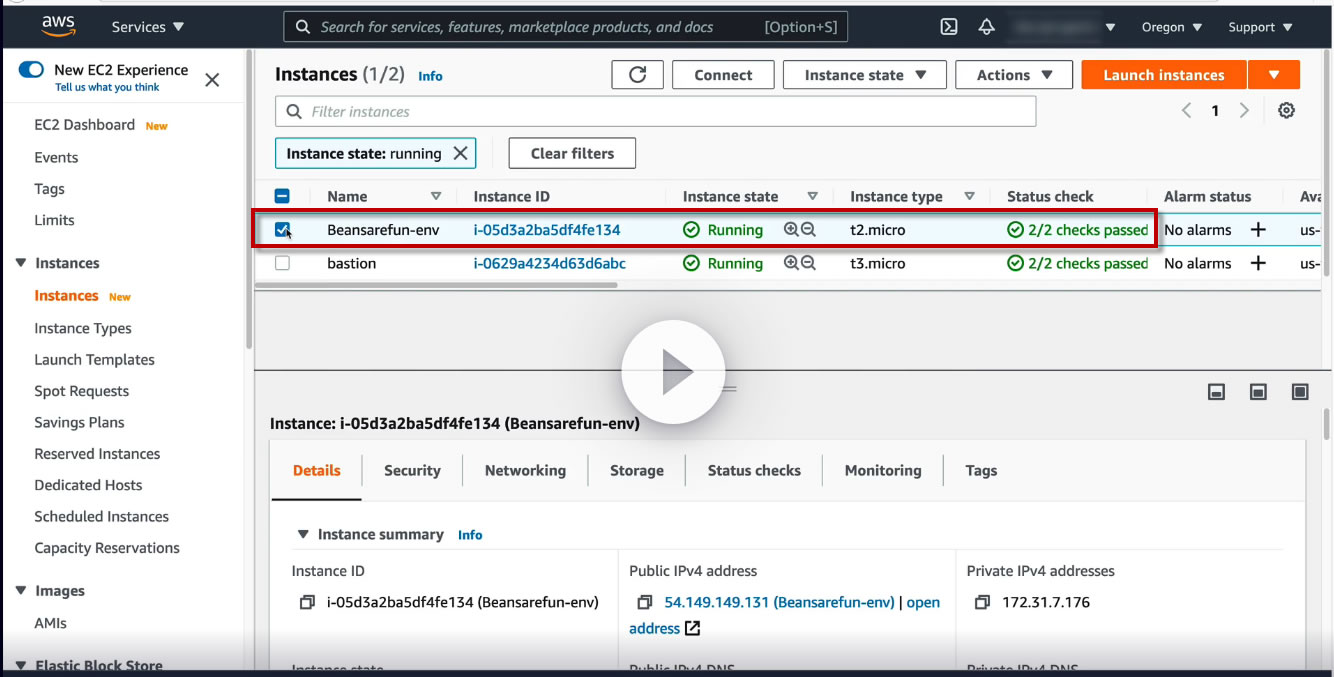This screenshot has width=1334, height=677.
Task: Open Launch instances dropdown arrow
Action: coord(1274,75)
